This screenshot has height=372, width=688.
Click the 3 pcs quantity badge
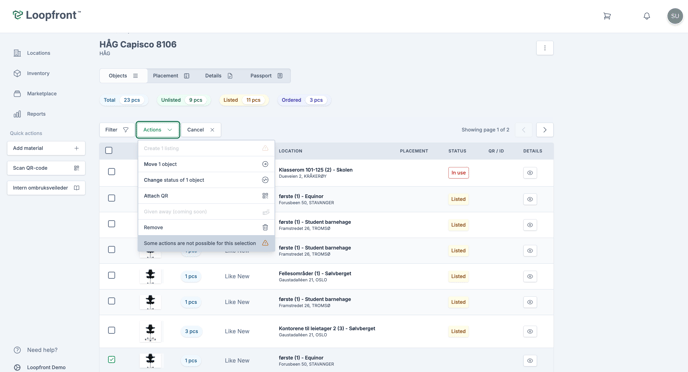click(x=191, y=331)
